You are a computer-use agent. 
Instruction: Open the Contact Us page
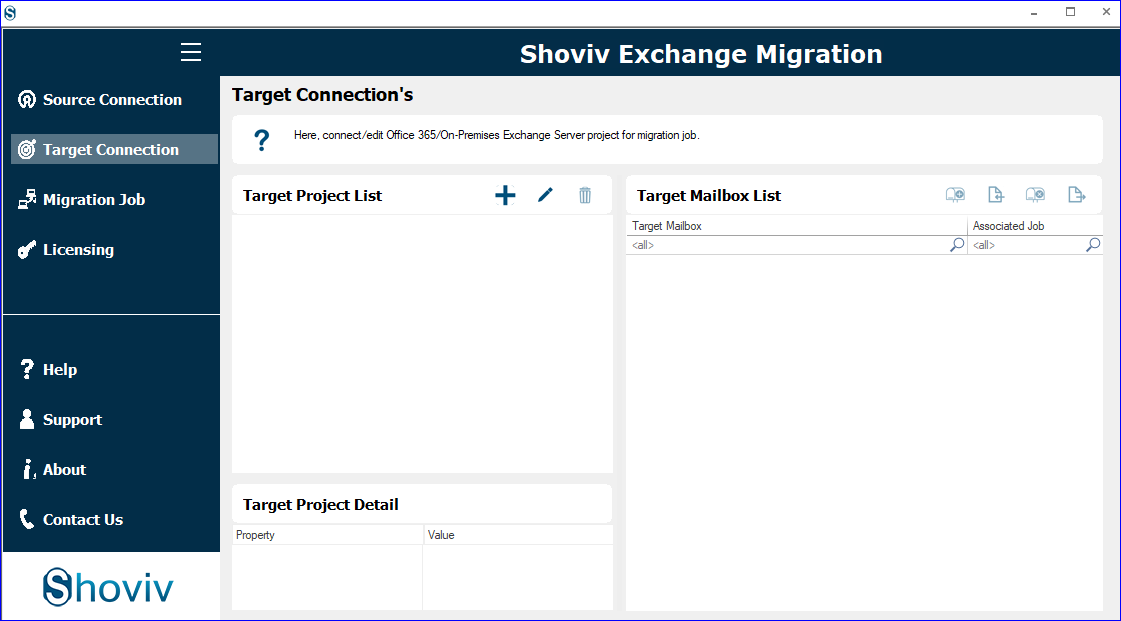click(x=111, y=519)
